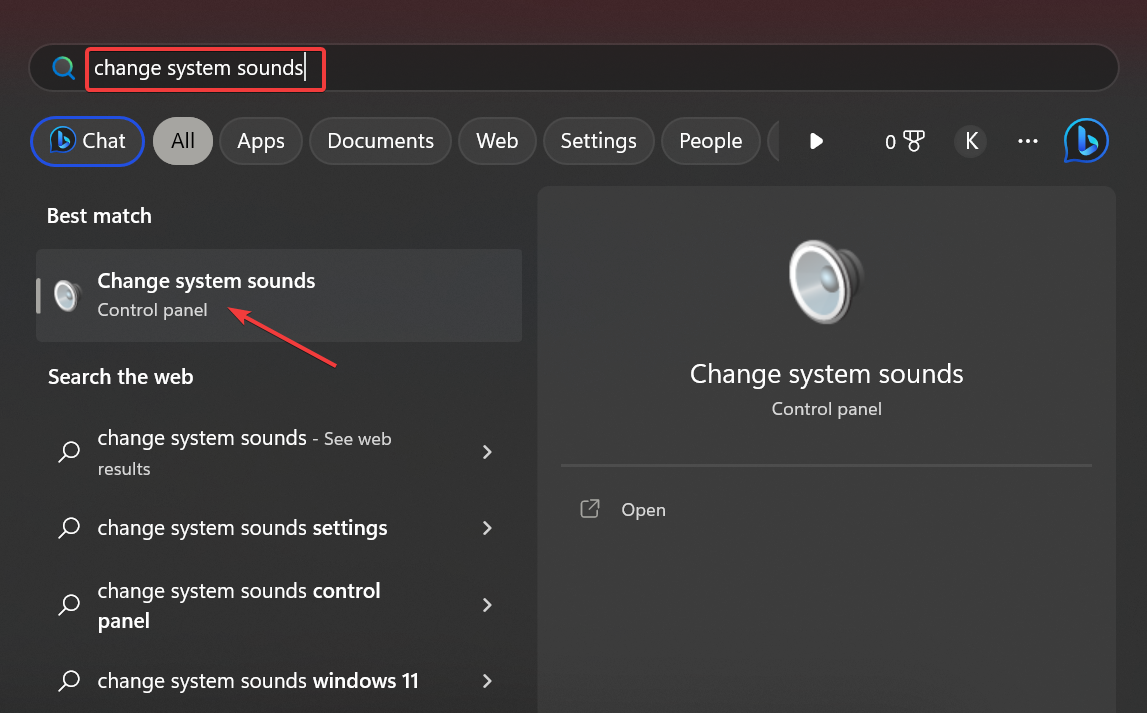Select the Chat filter tab
This screenshot has width=1147, height=713.
pyautogui.click(x=87, y=140)
